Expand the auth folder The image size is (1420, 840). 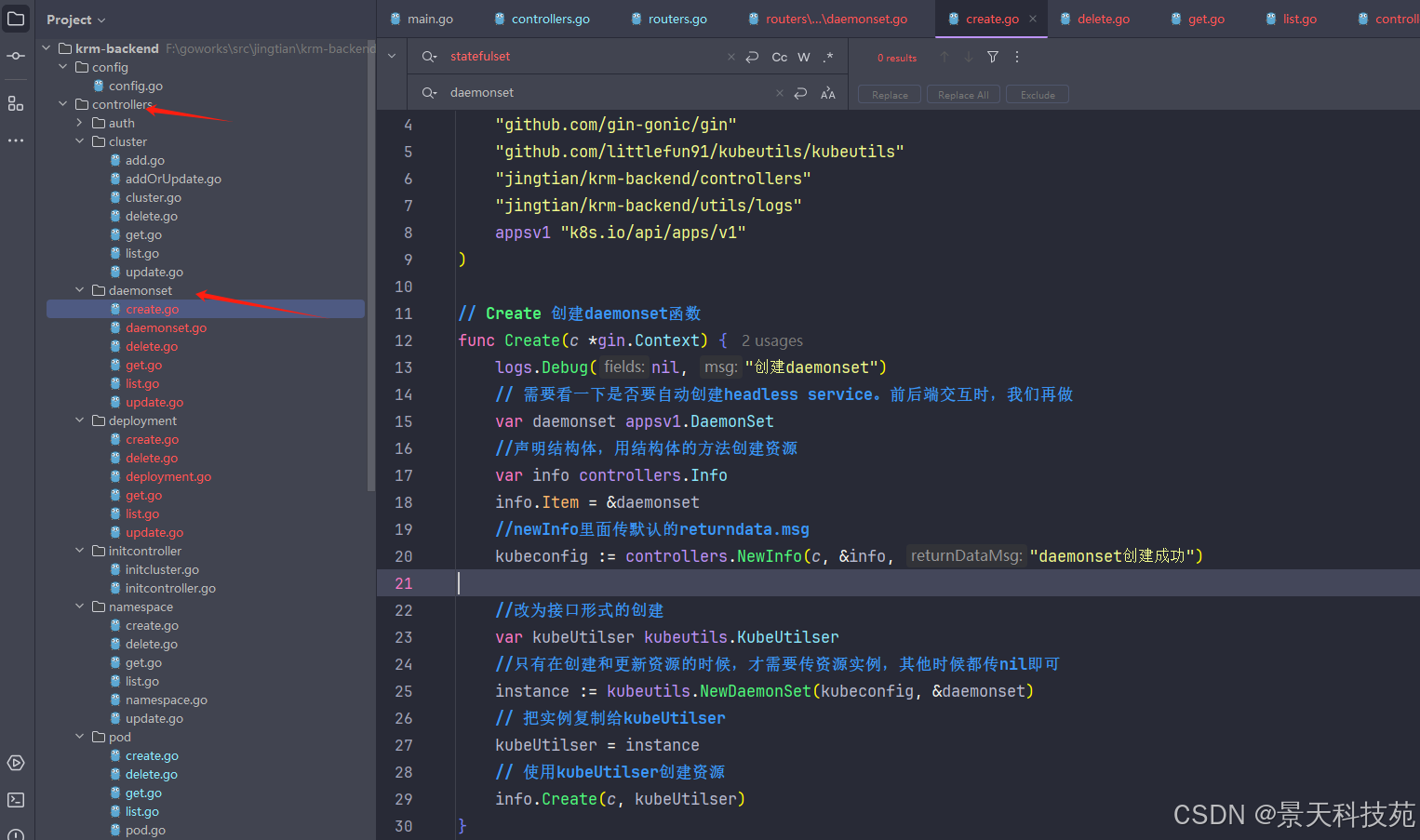(80, 123)
